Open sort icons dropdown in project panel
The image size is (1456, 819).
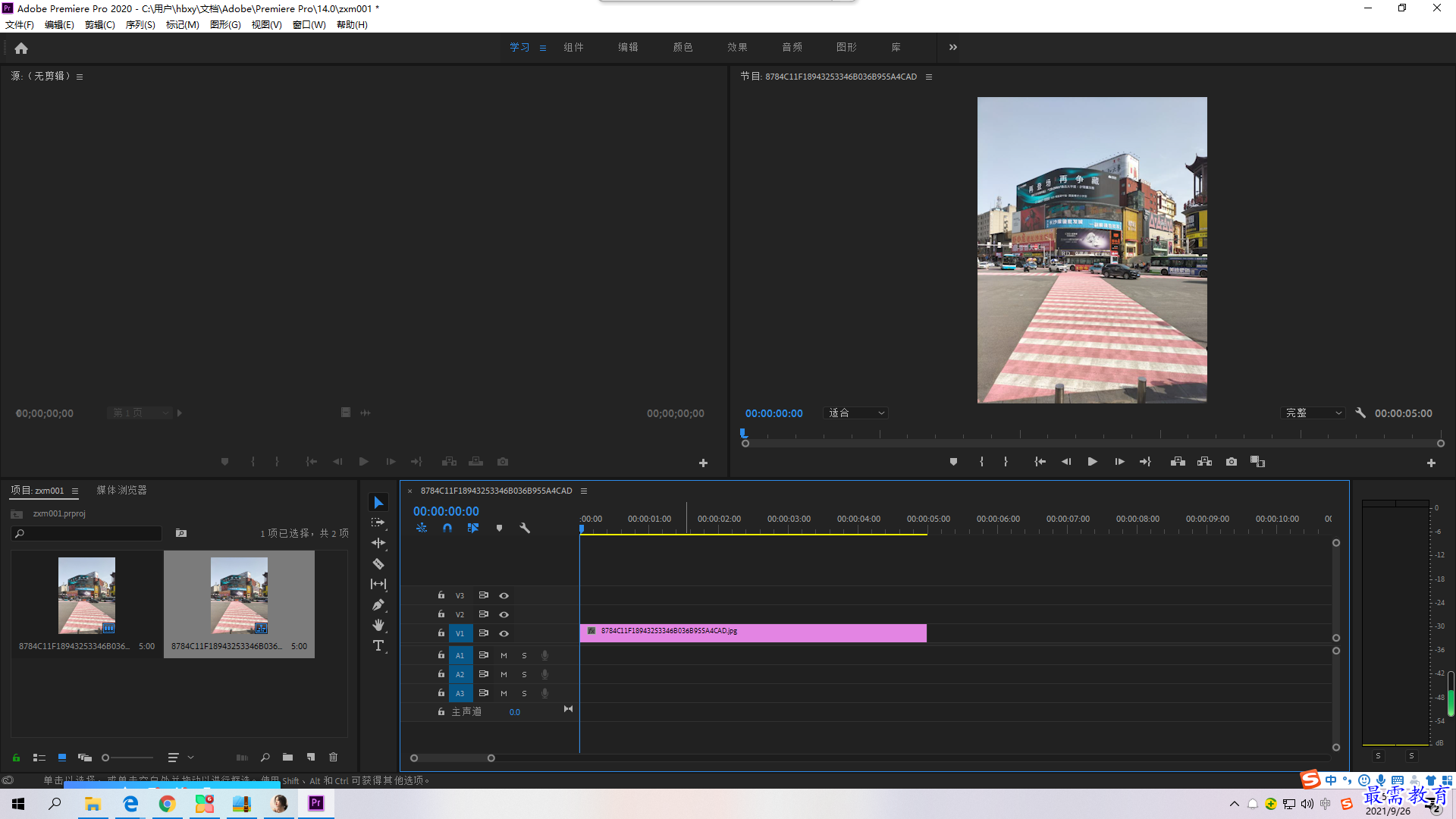click(x=180, y=758)
